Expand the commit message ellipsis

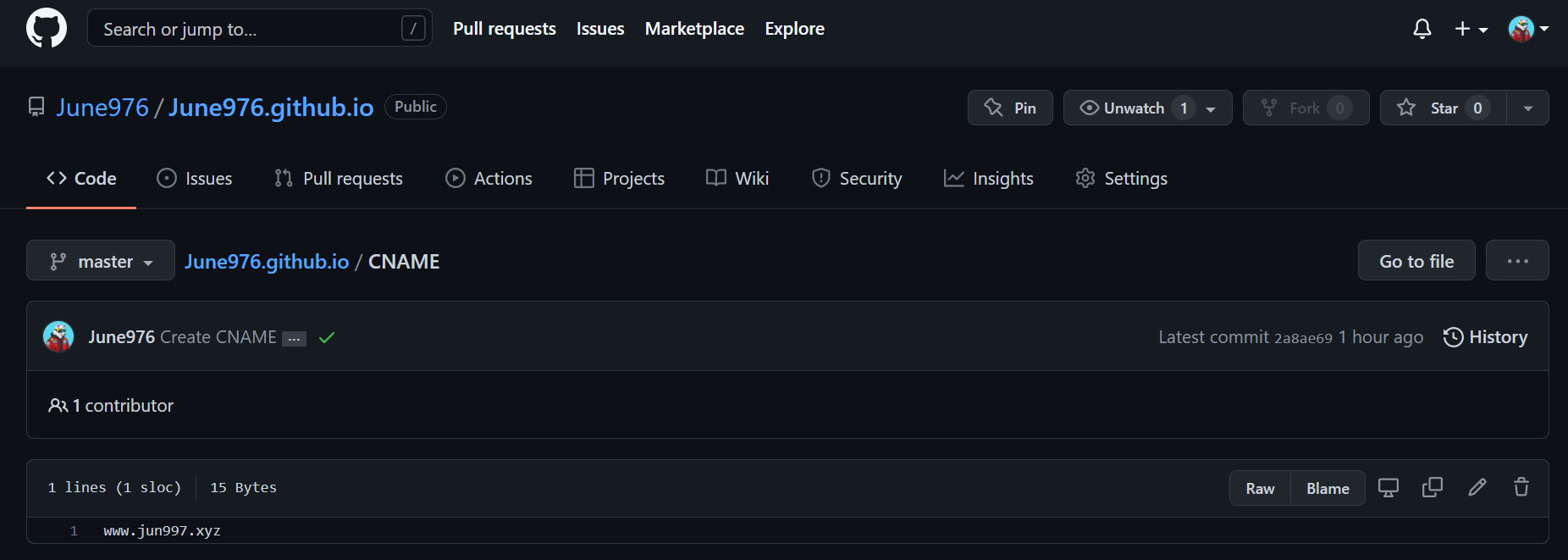click(x=294, y=339)
